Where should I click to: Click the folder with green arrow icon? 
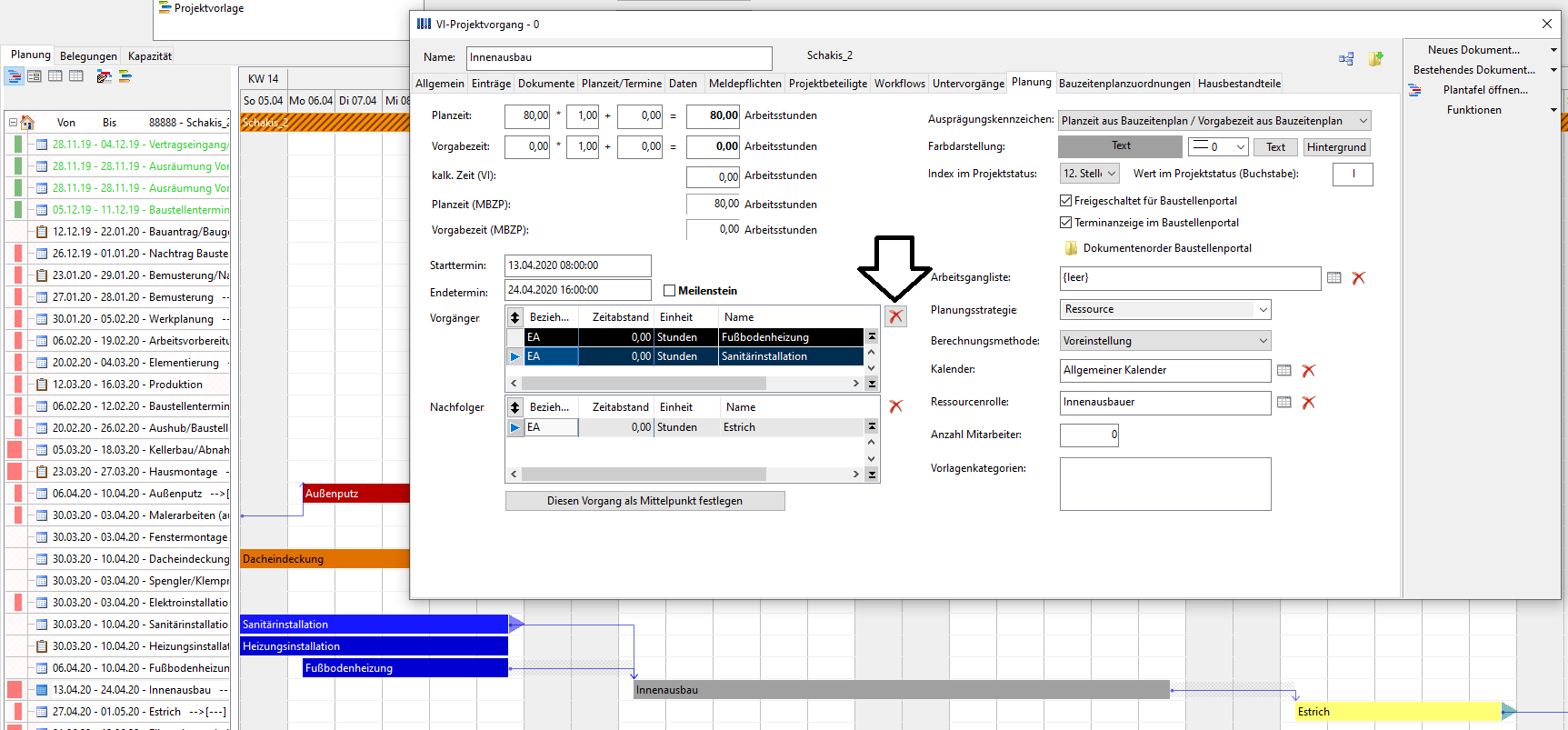[x=1375, y=59]
